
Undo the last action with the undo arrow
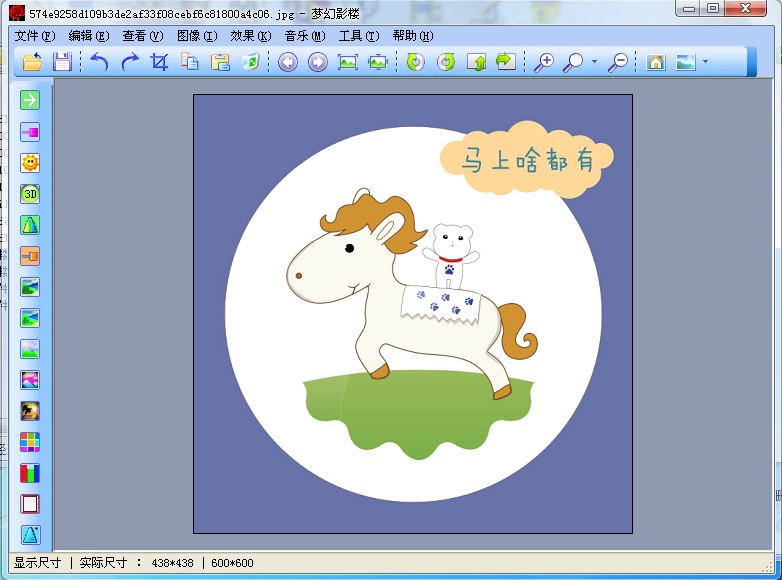pyautogui.click(x=98, y=62)
